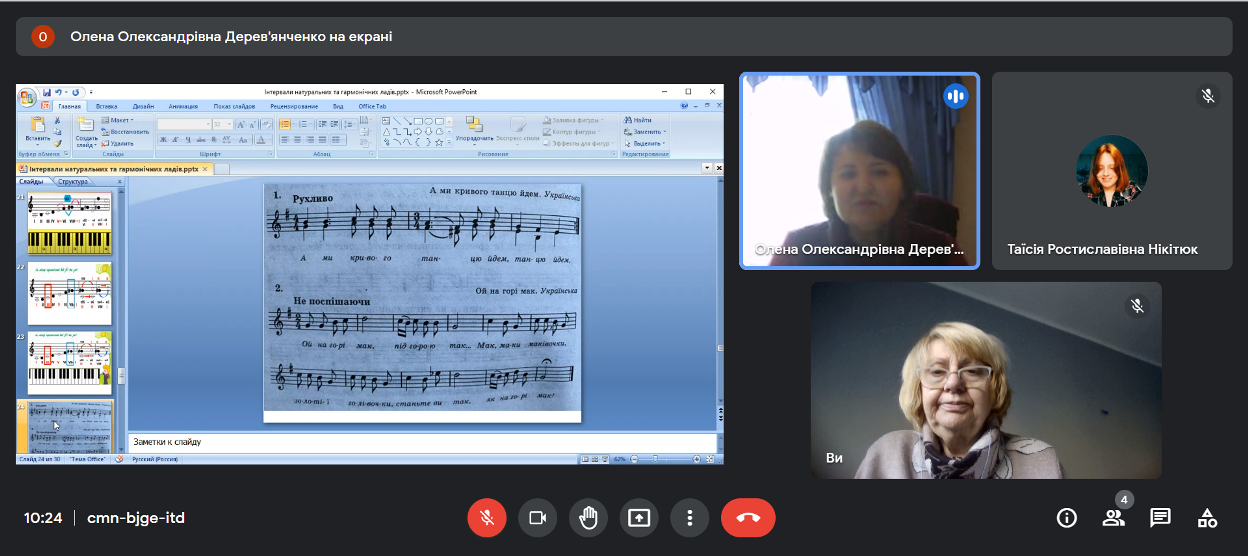Unmute your microphone in the call bar
Image resolution: width=1248 pixels, height=556 pixels.
pos(486,518)
